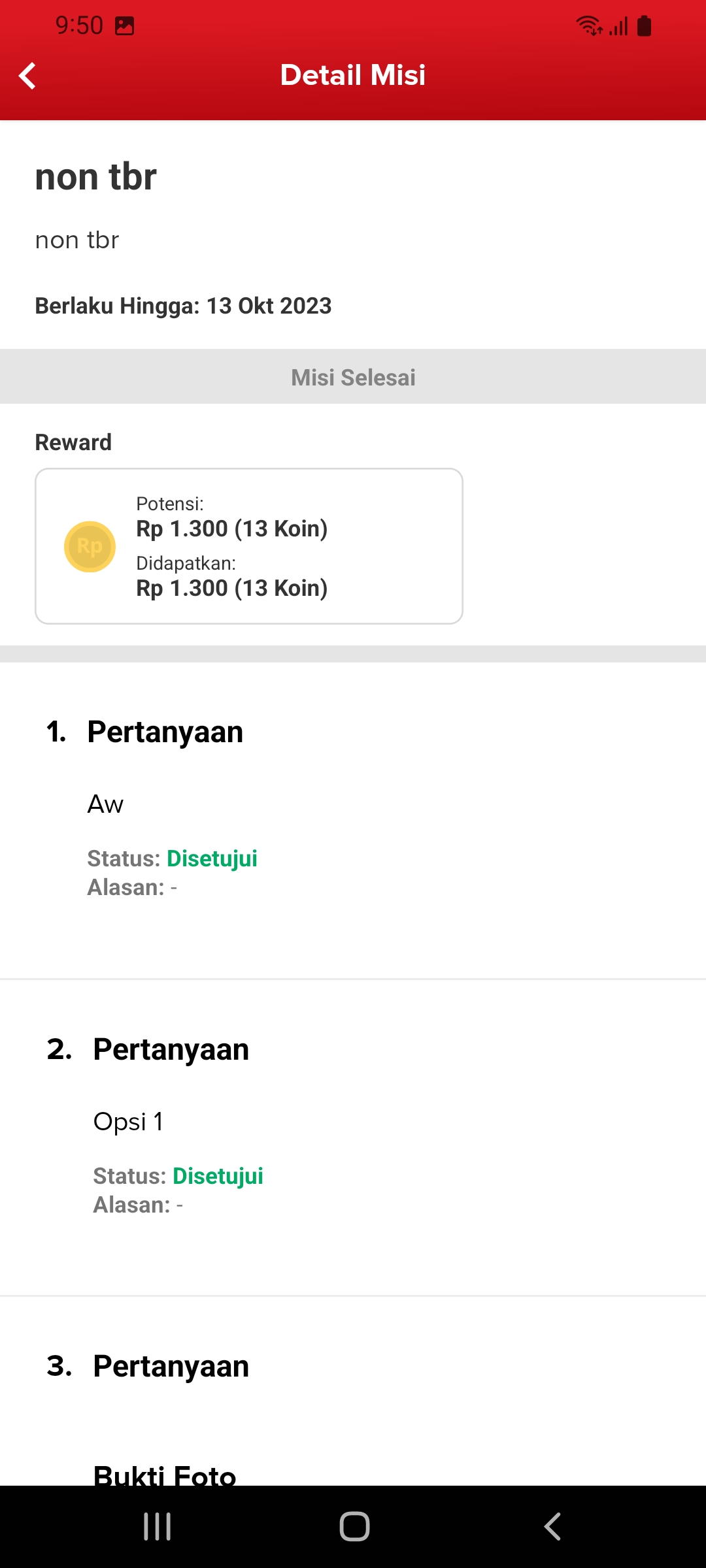Tap the Aw answer text

click(105, 804)
